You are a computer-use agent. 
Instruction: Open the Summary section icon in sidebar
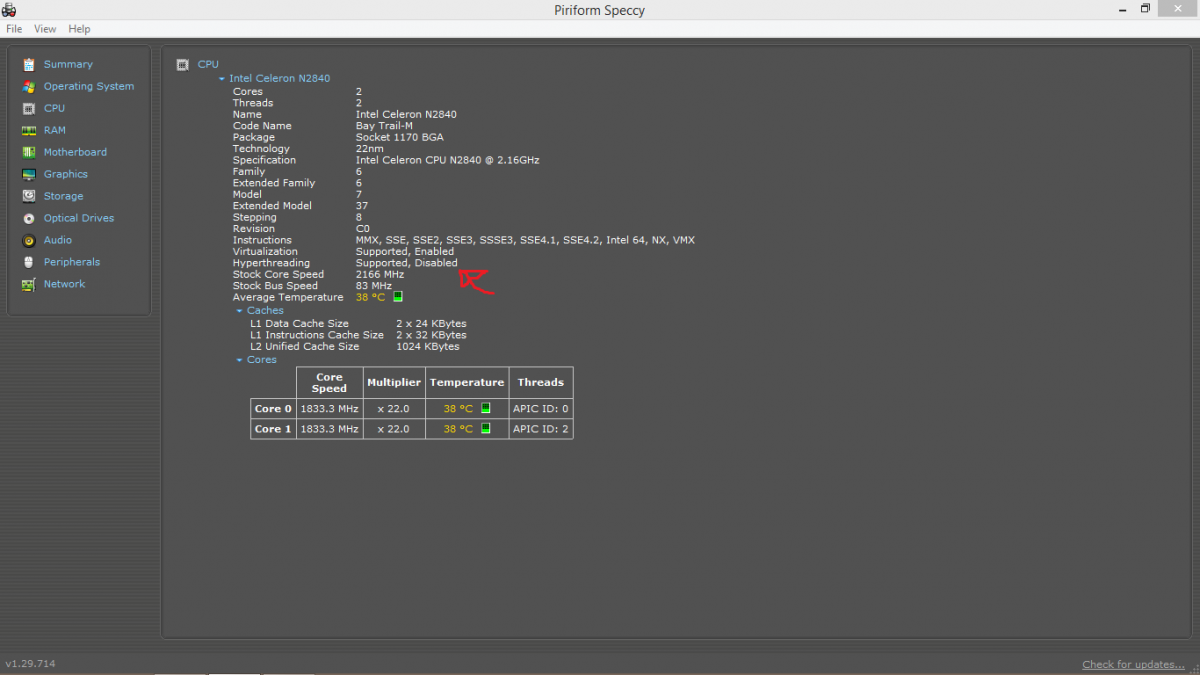click(28, 64)
